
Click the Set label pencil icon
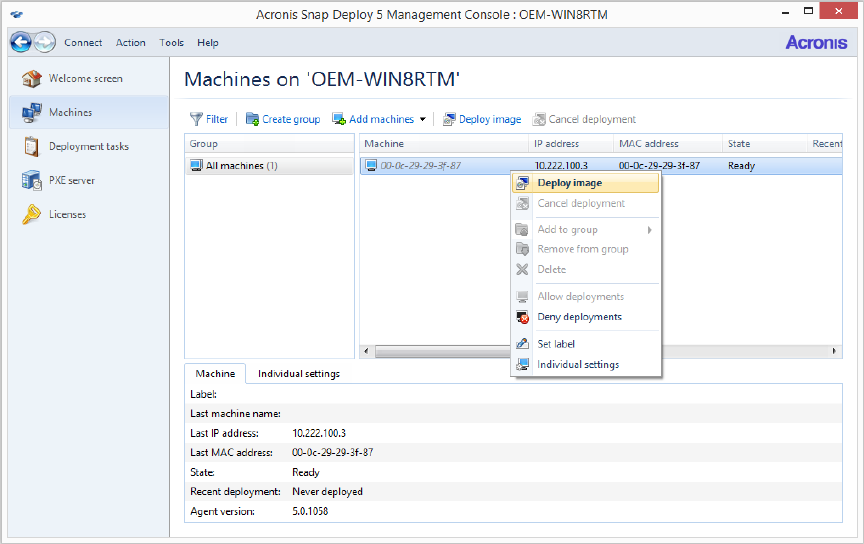(522, 344)
